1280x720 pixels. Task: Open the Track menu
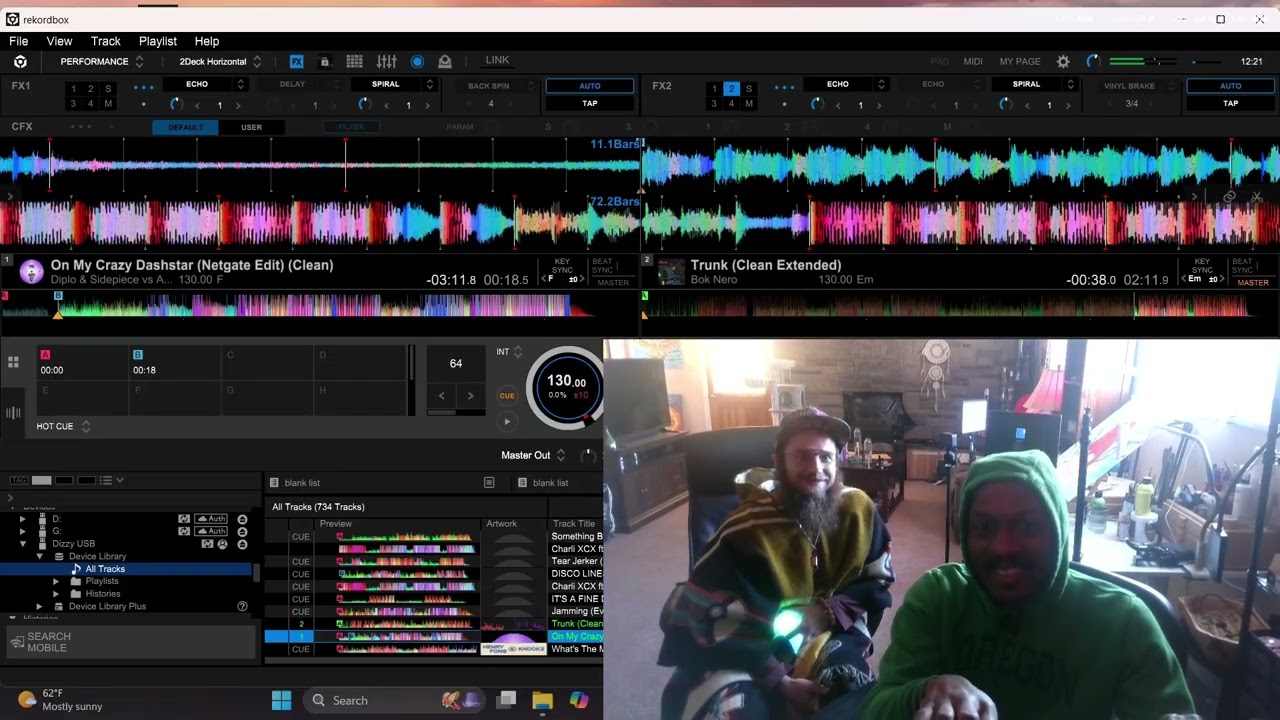click(x=105, y=41)
